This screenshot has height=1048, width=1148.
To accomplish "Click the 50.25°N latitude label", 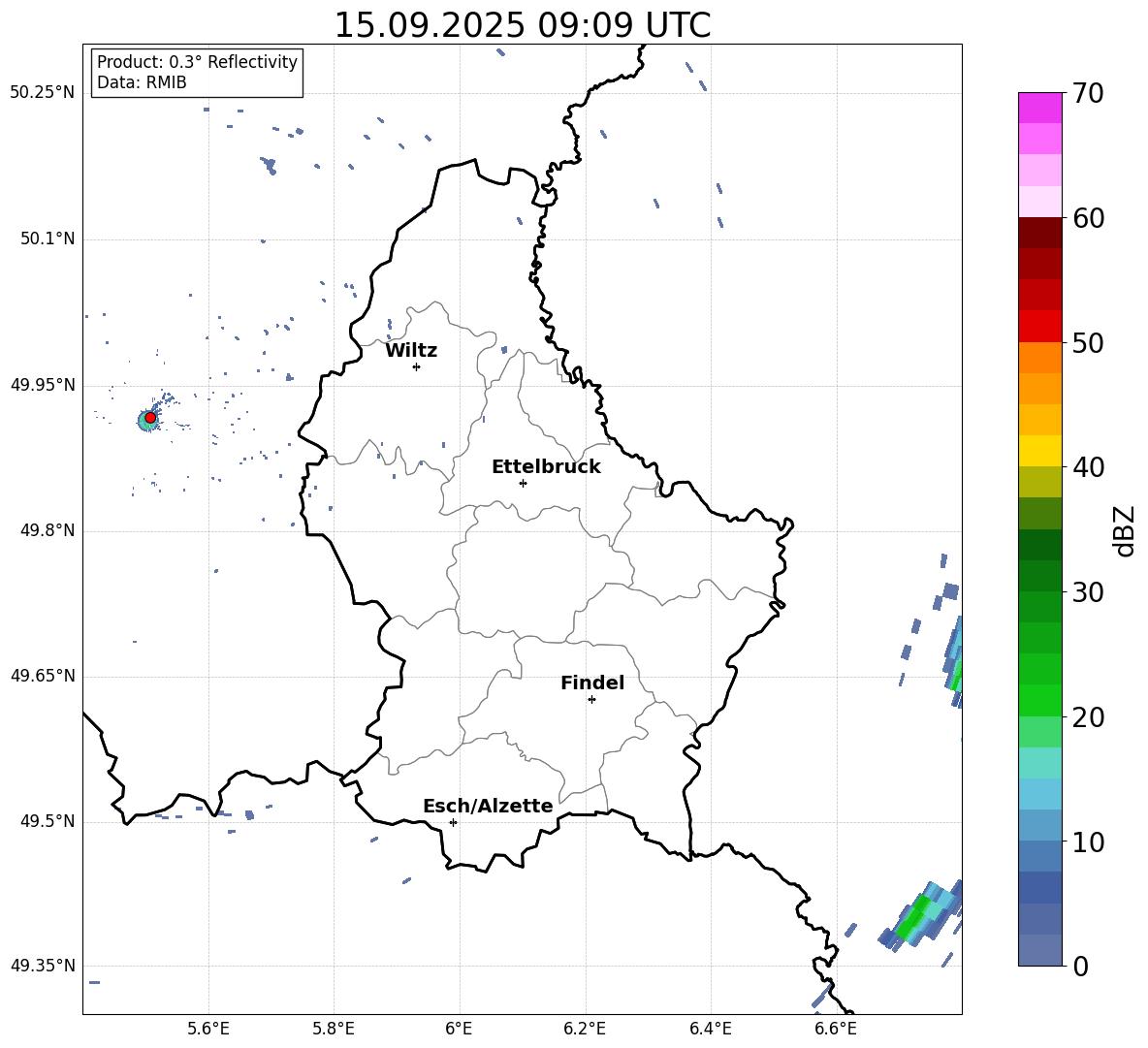I will pos(43,93).
